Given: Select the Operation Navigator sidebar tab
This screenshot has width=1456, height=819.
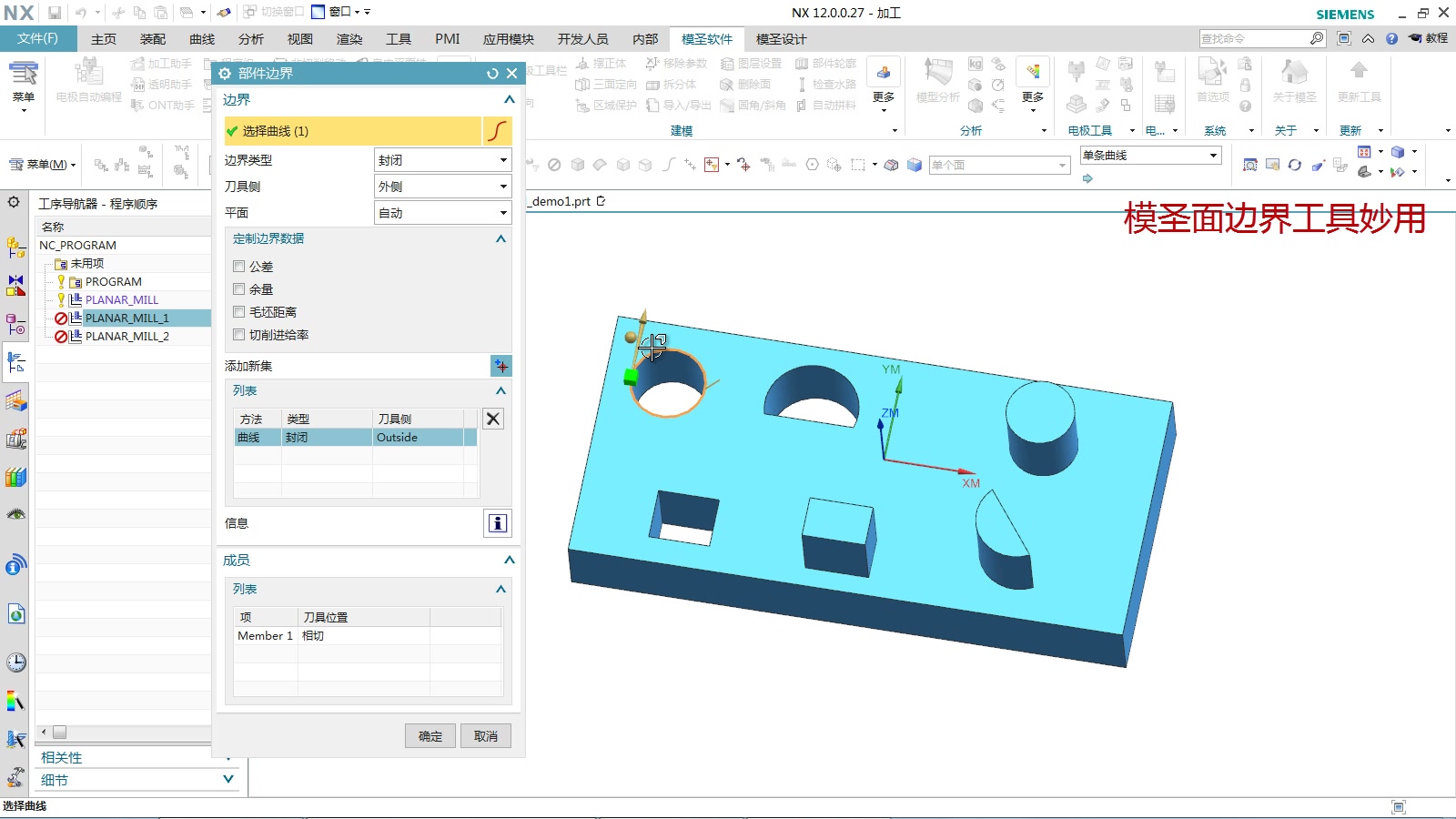Looking at the screenshot, I should [x=15, y=363].
